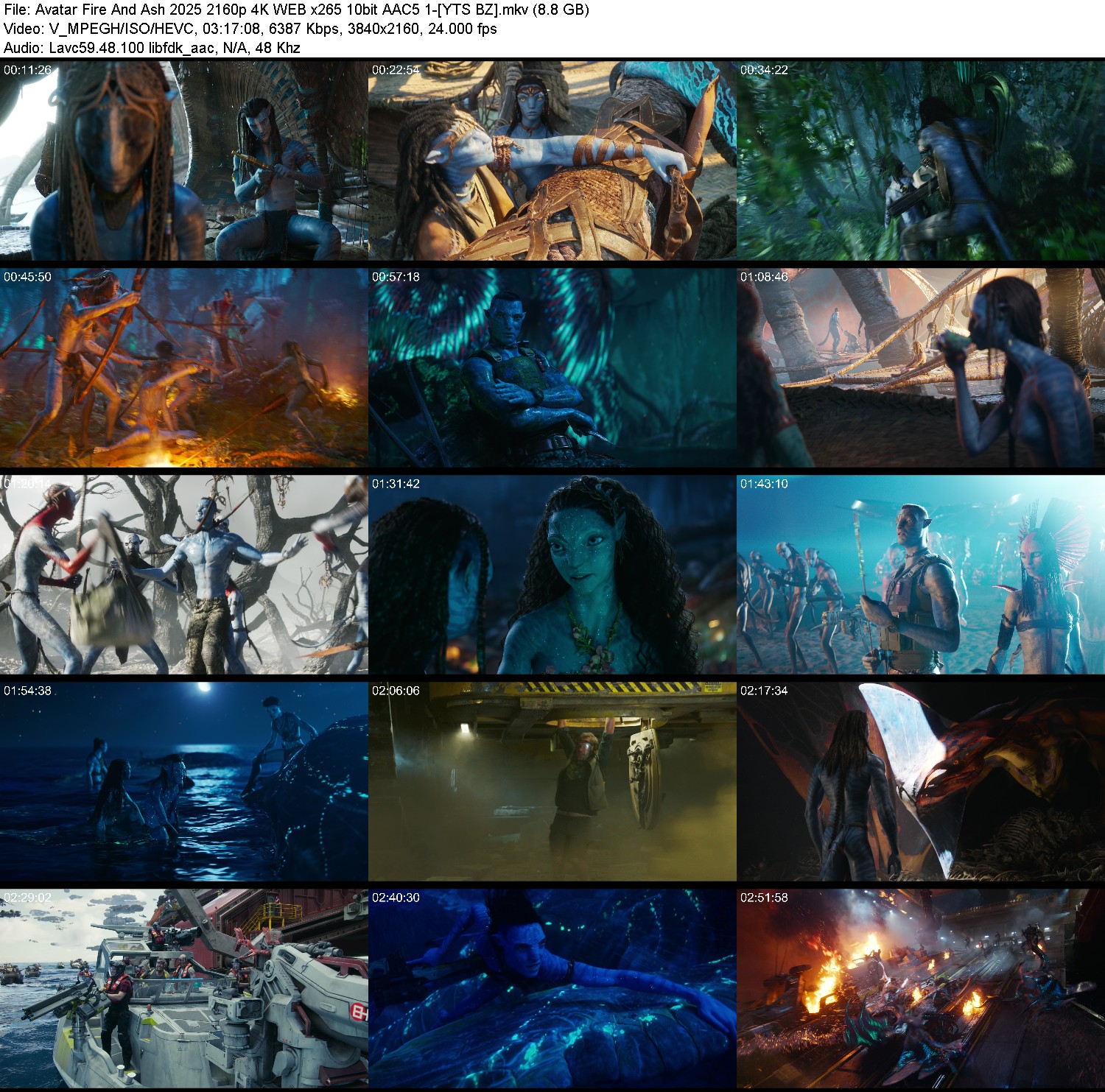The width and height of the screenshot is (1105, 1092).
Task: Choose the 01:43:10 screenshot frame
Action: pos(921,574)
